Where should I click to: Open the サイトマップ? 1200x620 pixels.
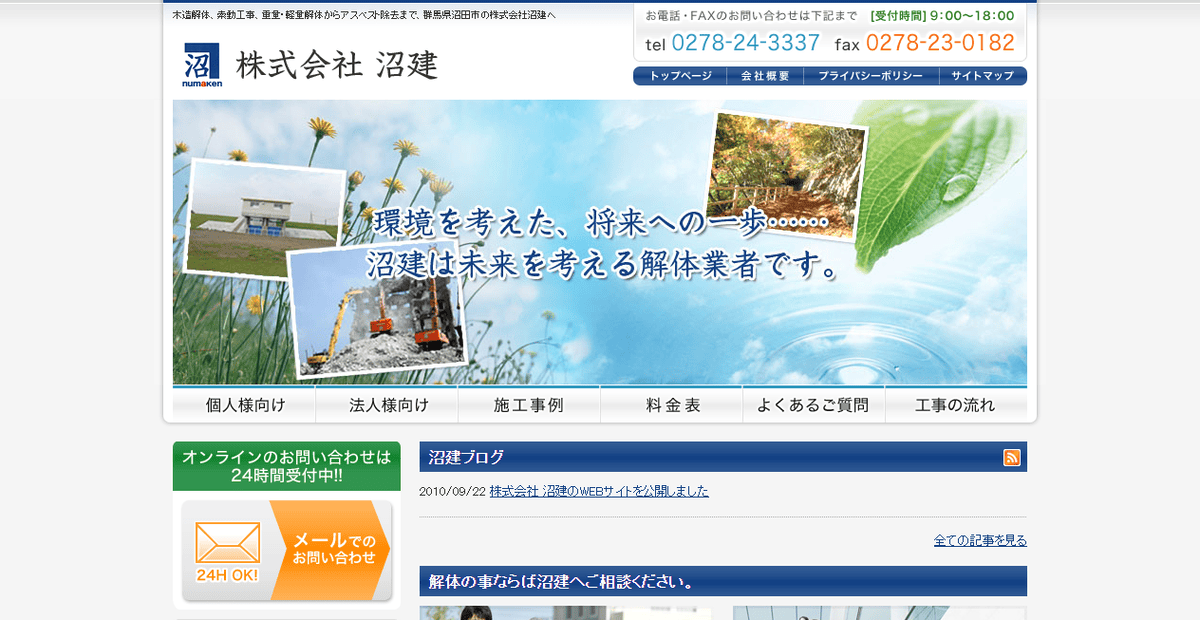coord(982,75)
